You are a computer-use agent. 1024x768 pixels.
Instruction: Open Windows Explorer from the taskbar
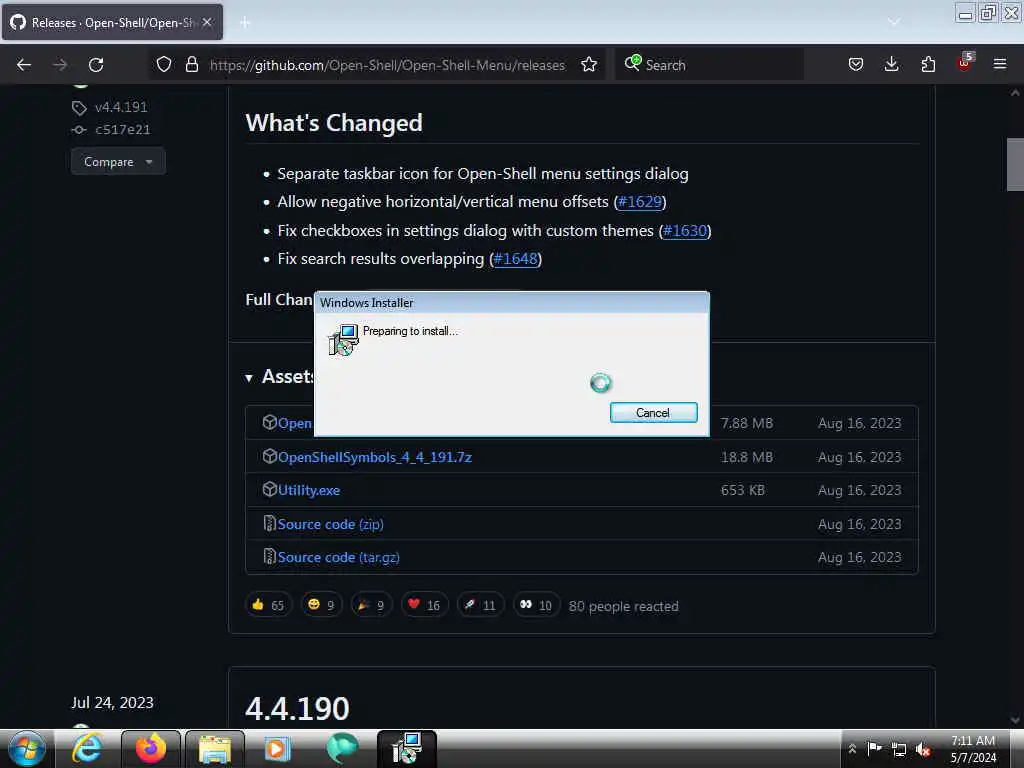coord(215,748)
